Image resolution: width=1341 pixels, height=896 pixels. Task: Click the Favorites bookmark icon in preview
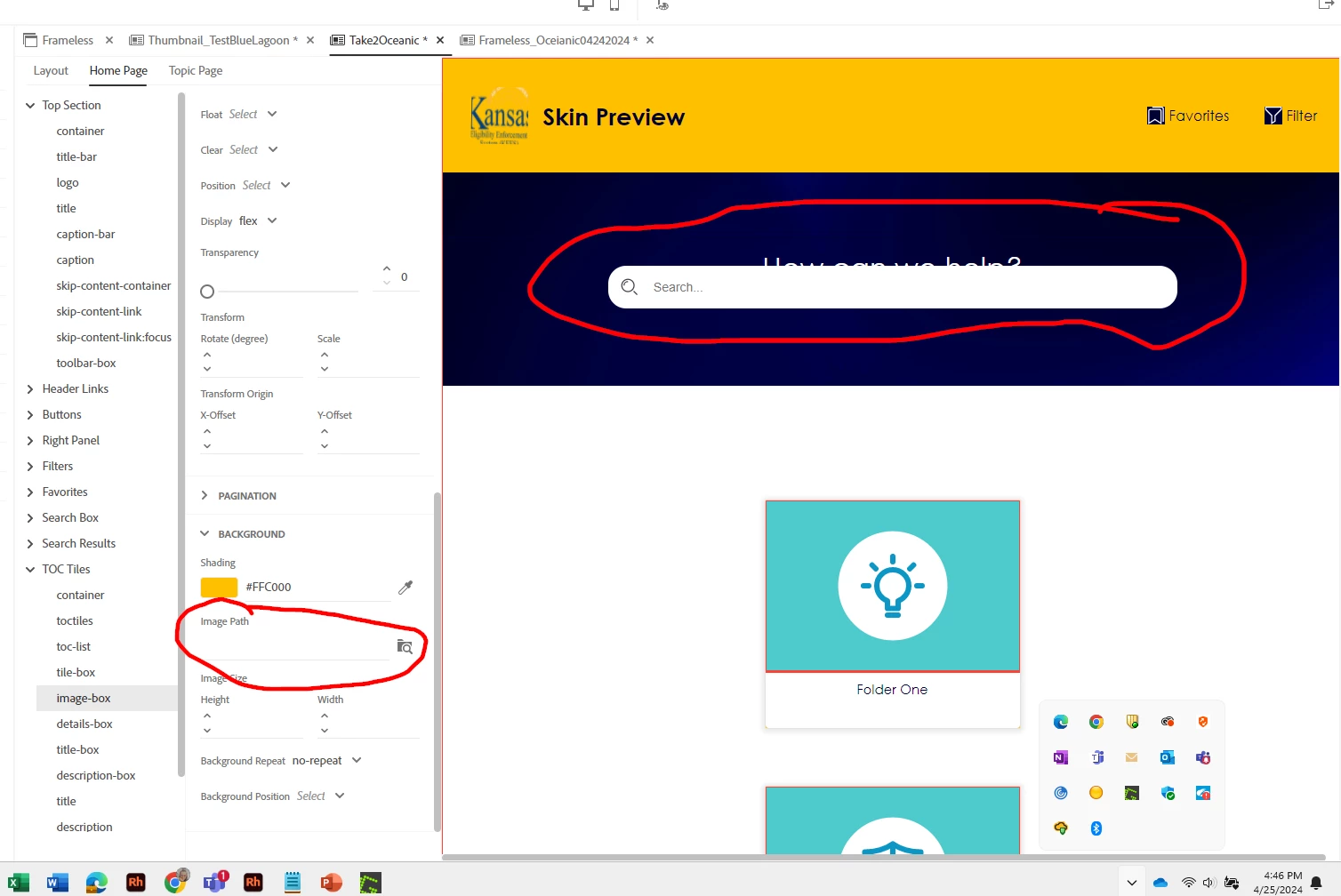click(x=1156, y=116)
